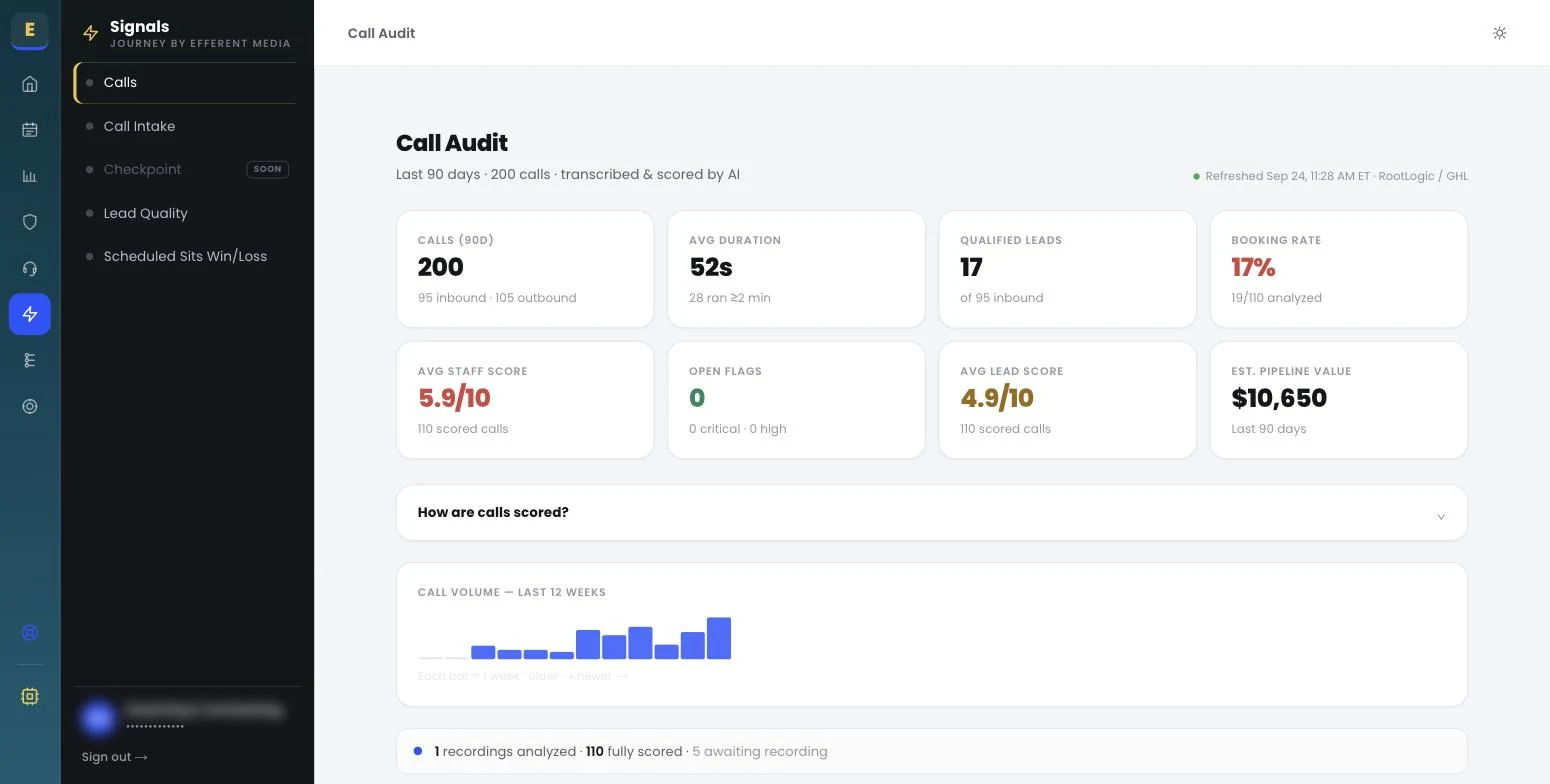The height and width of the screenshot is (784, 1550).
Task: Open the circular target icon in the rail
Action: 30,406
